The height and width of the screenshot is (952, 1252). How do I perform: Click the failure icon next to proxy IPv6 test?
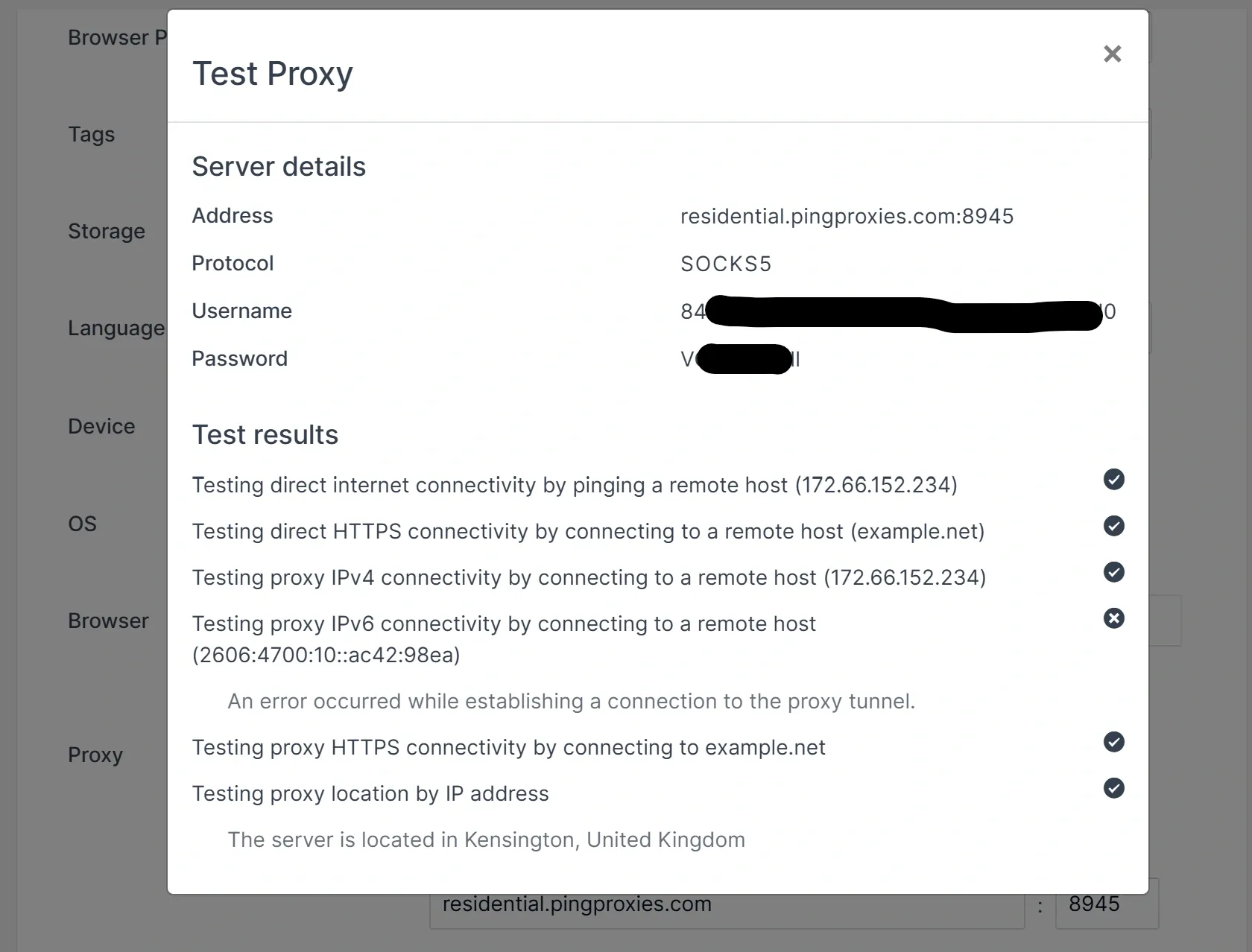pyautogui.click(x=1113, y=618)
